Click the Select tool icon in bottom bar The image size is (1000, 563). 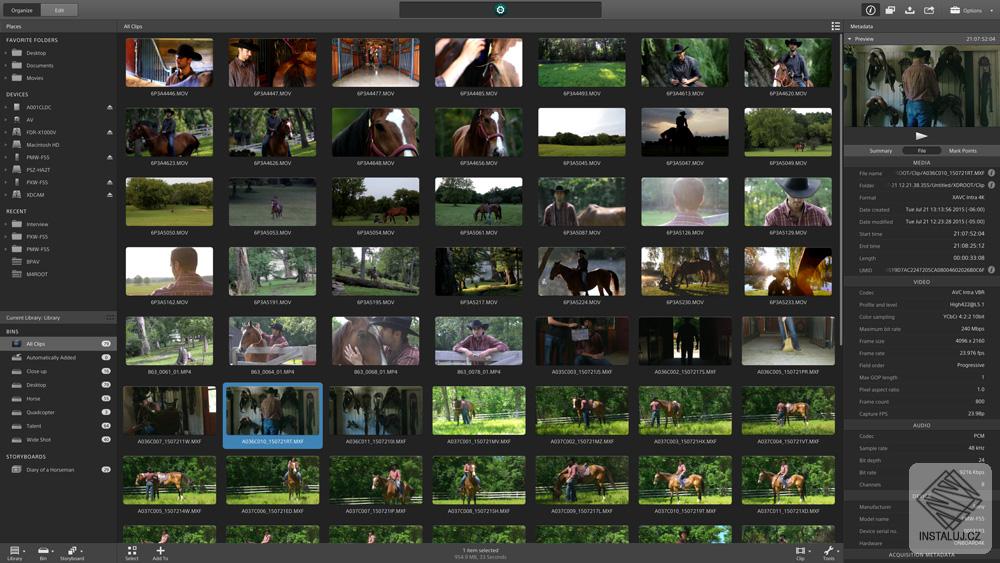(132, 553)
